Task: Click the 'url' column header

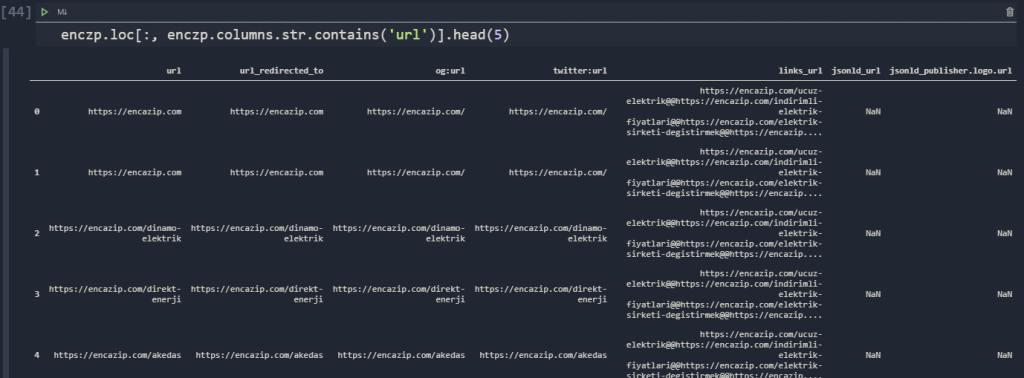Action: tap(174, 71)
